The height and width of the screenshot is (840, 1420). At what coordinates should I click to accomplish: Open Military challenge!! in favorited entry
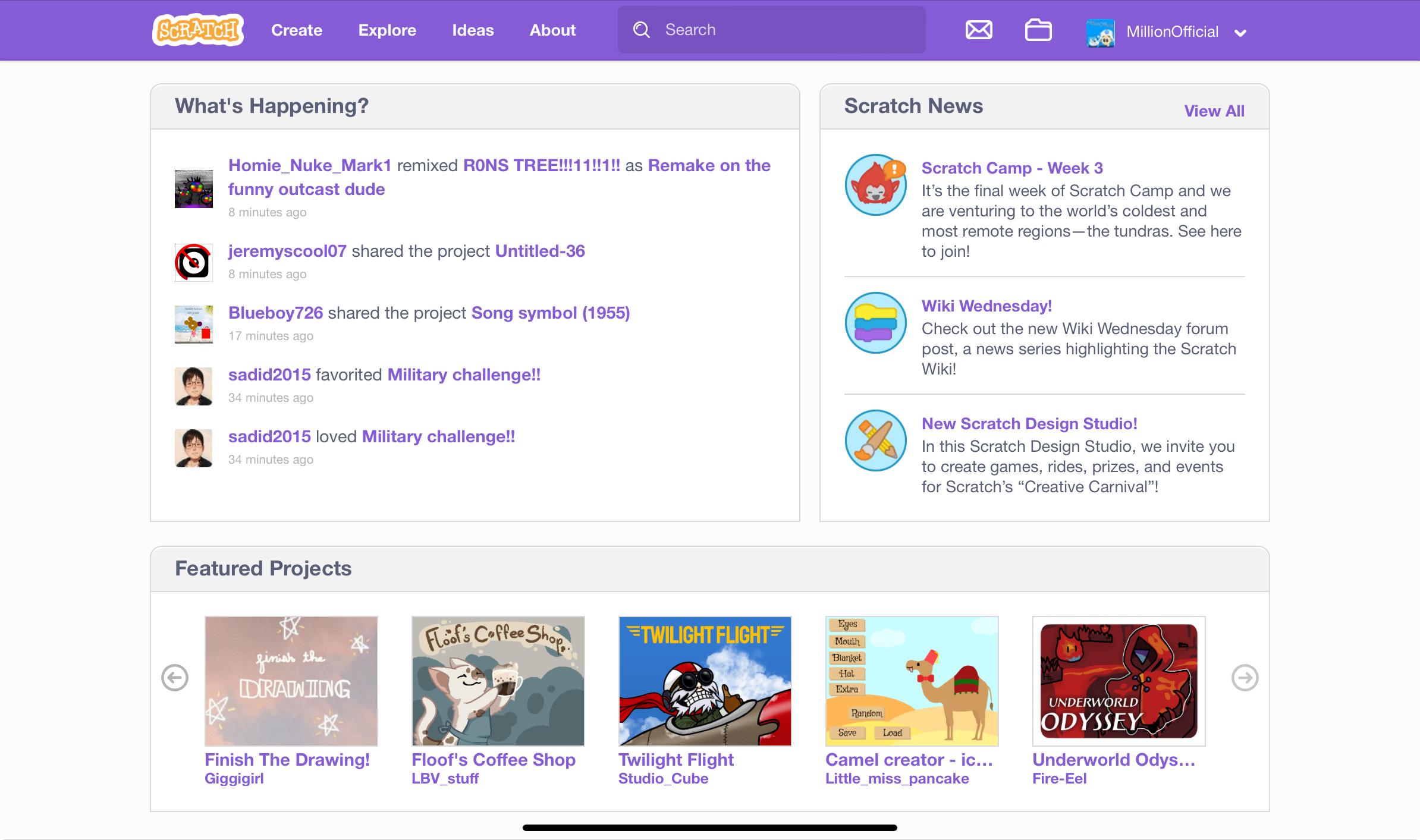(464, 375)
